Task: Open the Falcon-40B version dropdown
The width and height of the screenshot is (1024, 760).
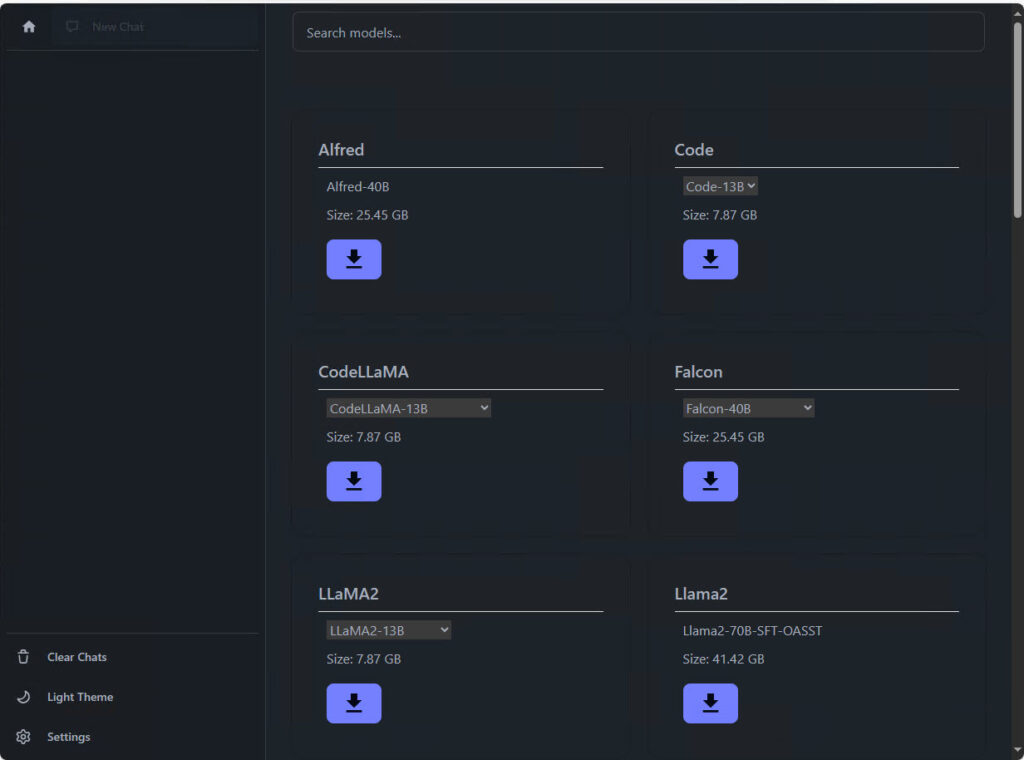Action: pos(748,408)
